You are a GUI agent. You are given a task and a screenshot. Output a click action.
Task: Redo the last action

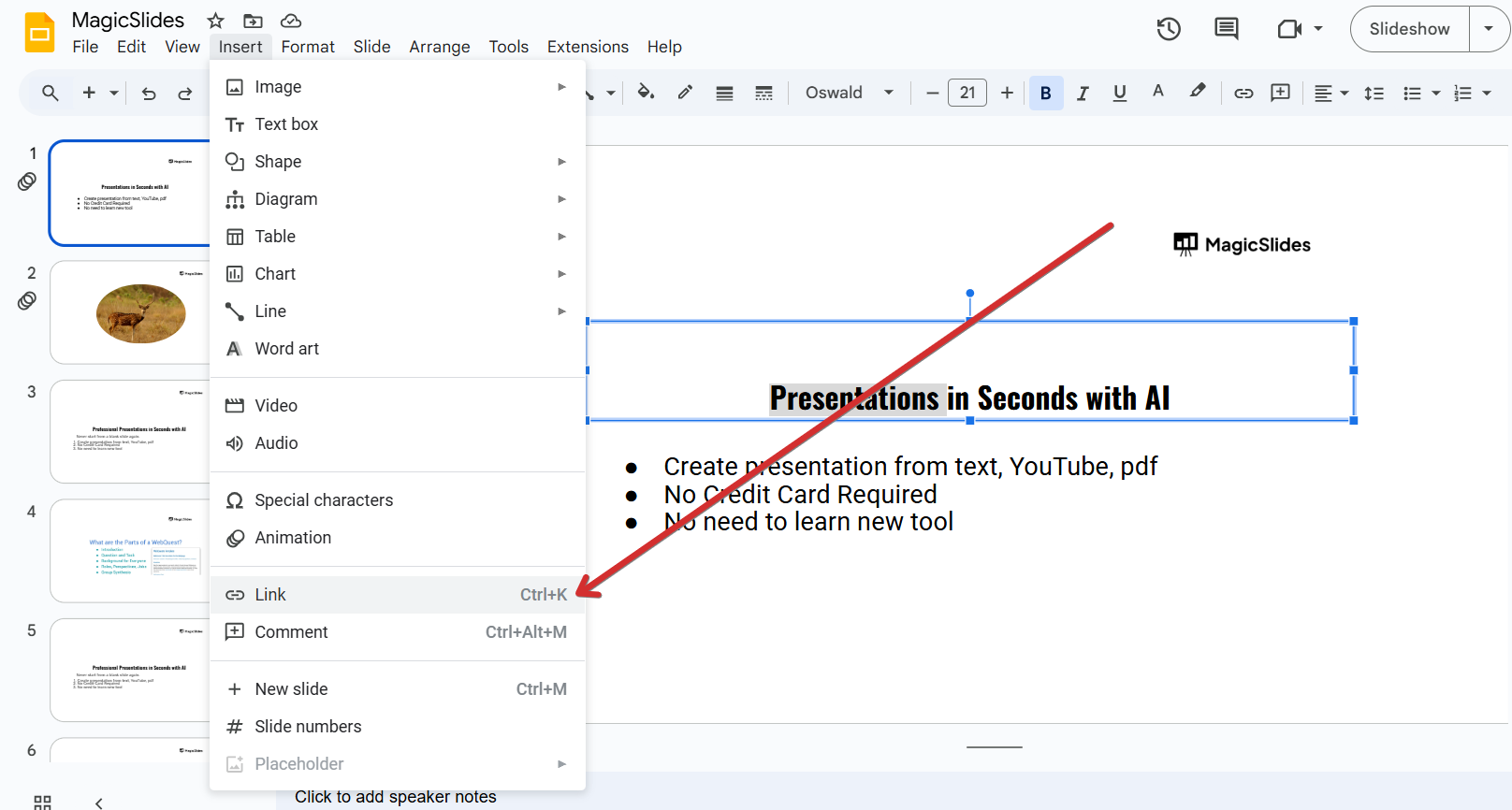point(185,93)
